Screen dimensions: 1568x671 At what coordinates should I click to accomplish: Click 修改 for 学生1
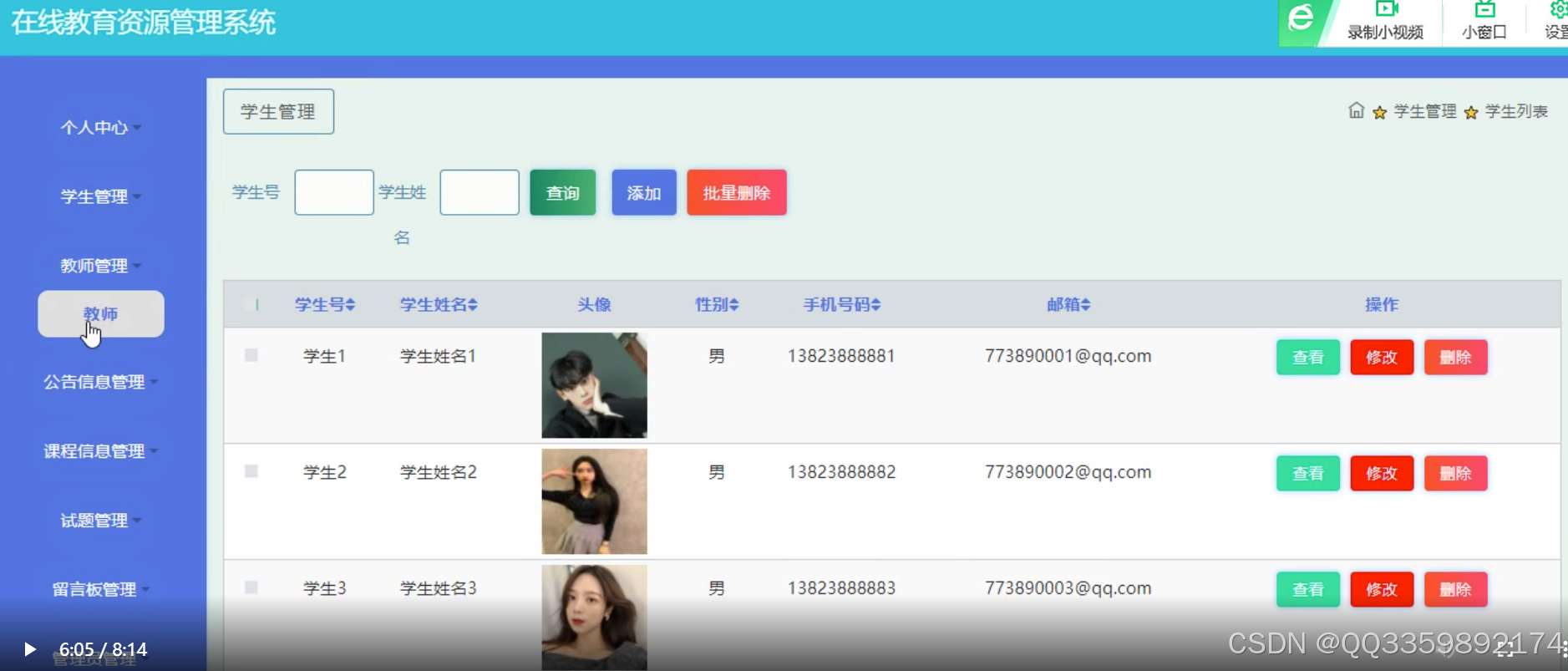[x=1382, y=358]
